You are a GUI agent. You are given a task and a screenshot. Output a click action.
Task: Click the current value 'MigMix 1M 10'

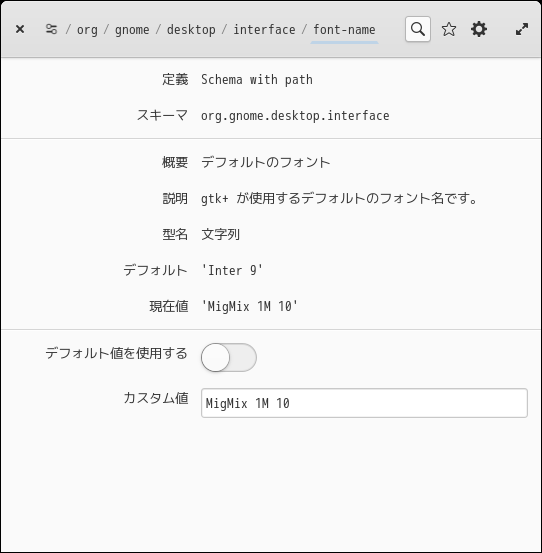(x=249, y=306)
